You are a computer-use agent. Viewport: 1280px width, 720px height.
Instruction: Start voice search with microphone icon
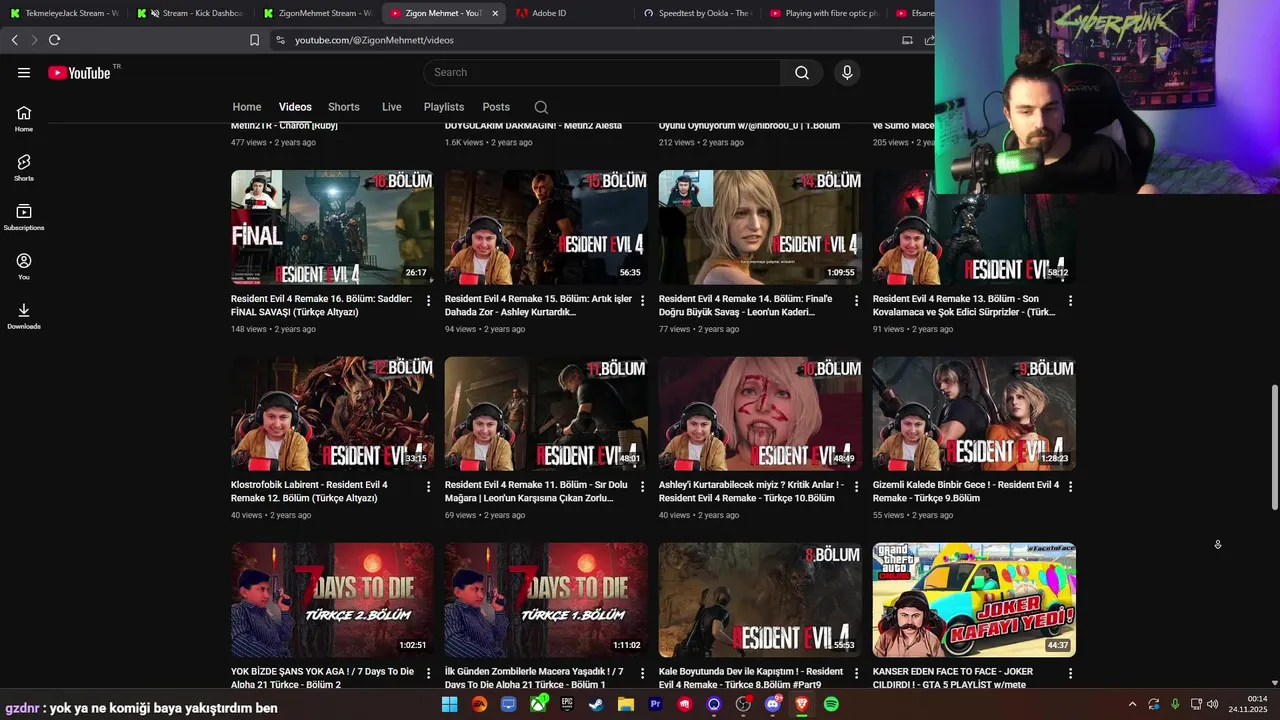click(847, 72)
